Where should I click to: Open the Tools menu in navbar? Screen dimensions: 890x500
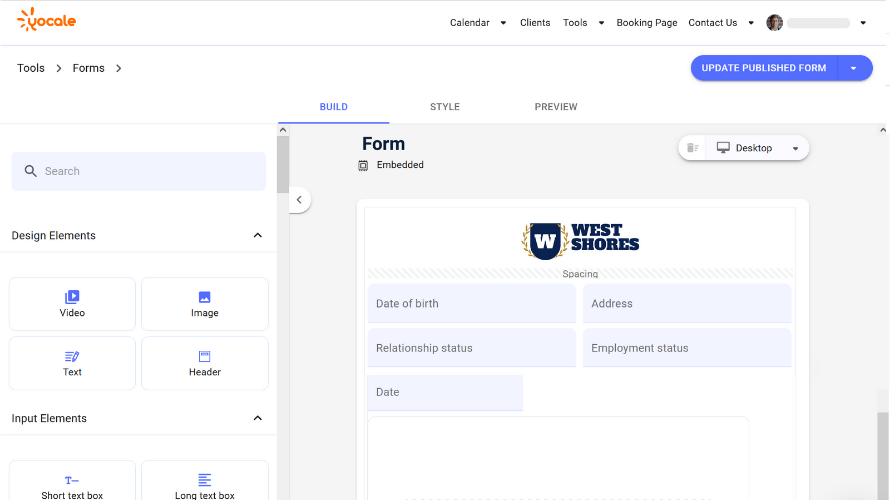(575, 23)
